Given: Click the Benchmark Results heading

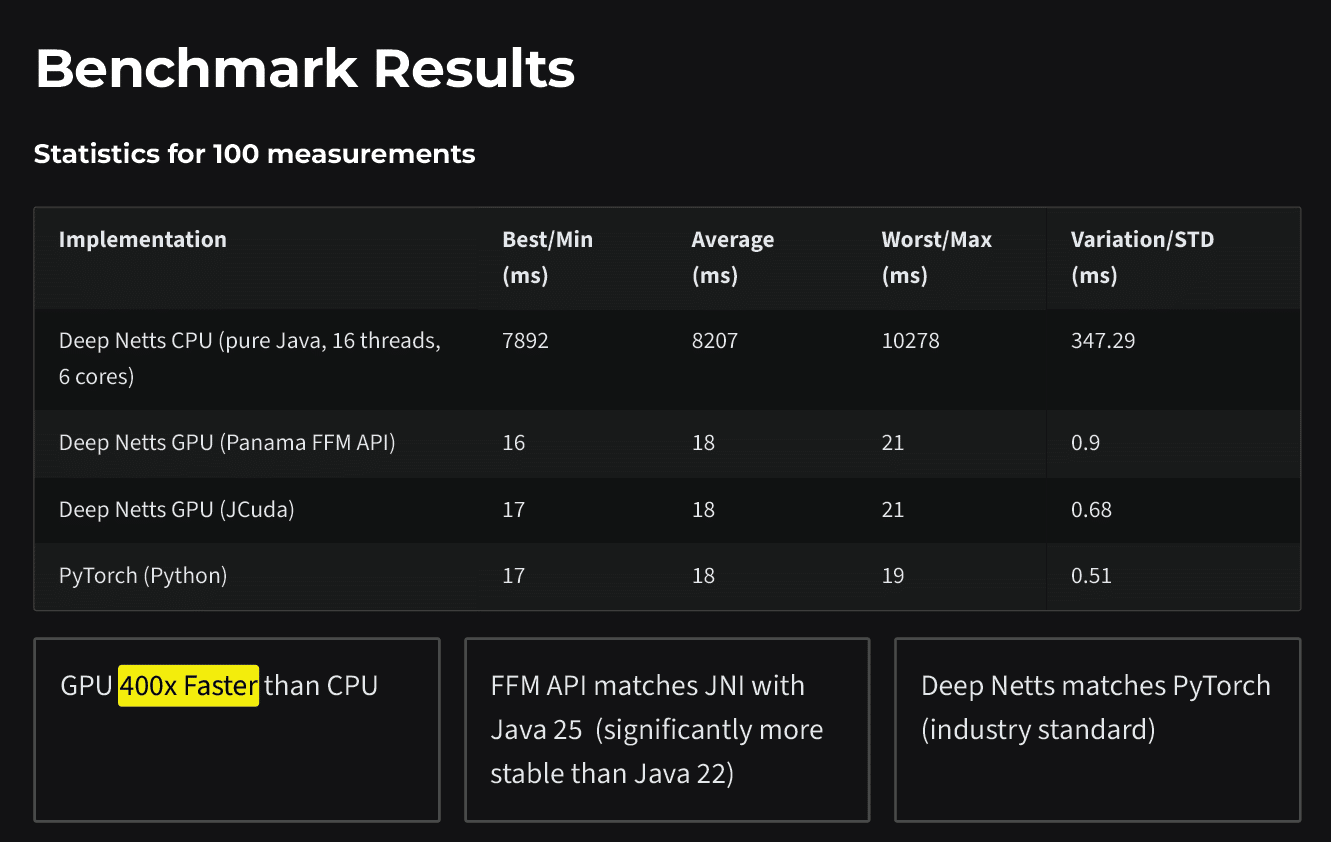Looking at the screenshot, I should coord(305,69).
